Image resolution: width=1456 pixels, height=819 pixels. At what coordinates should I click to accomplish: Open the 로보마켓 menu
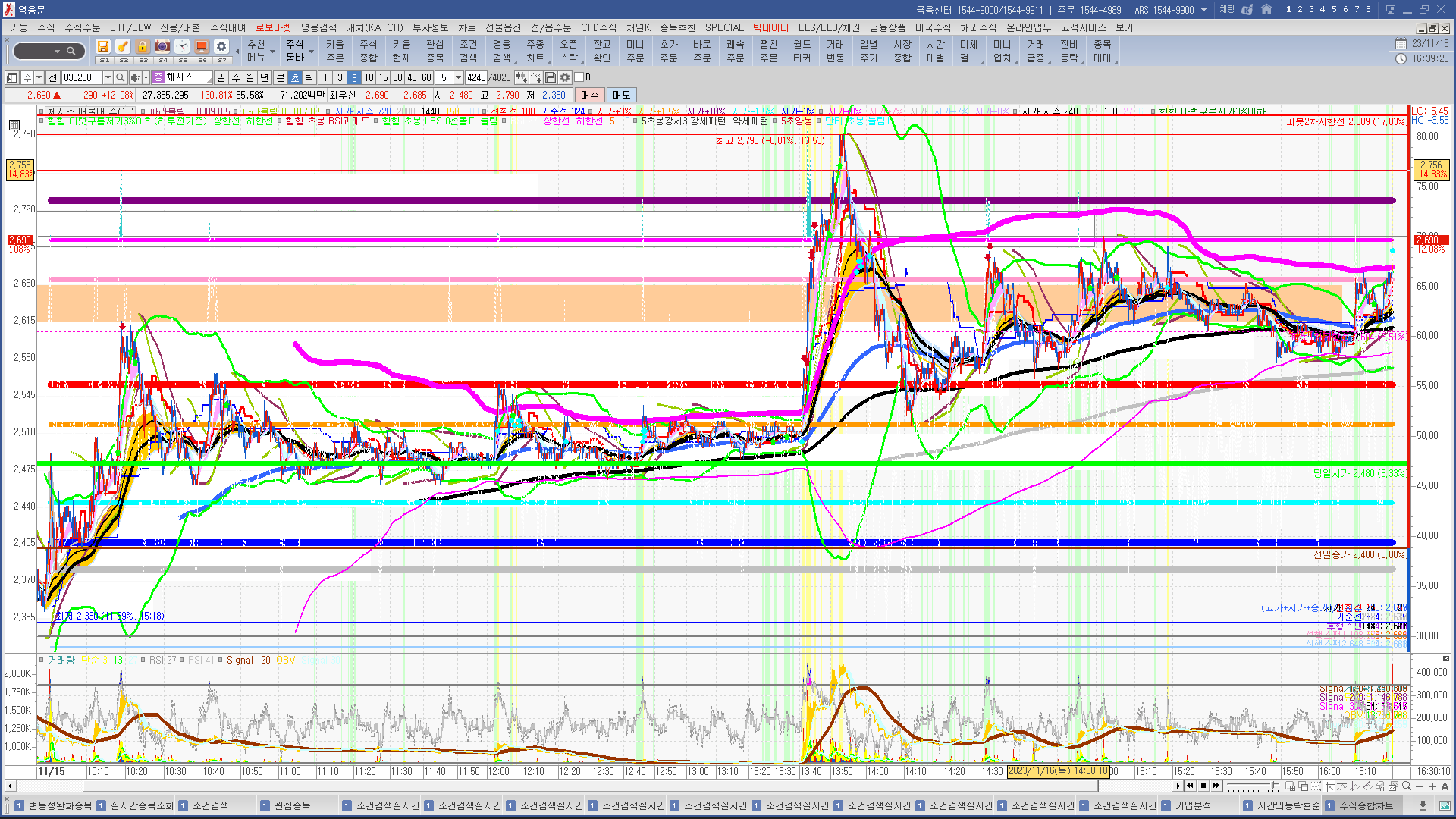click(273, 27)
